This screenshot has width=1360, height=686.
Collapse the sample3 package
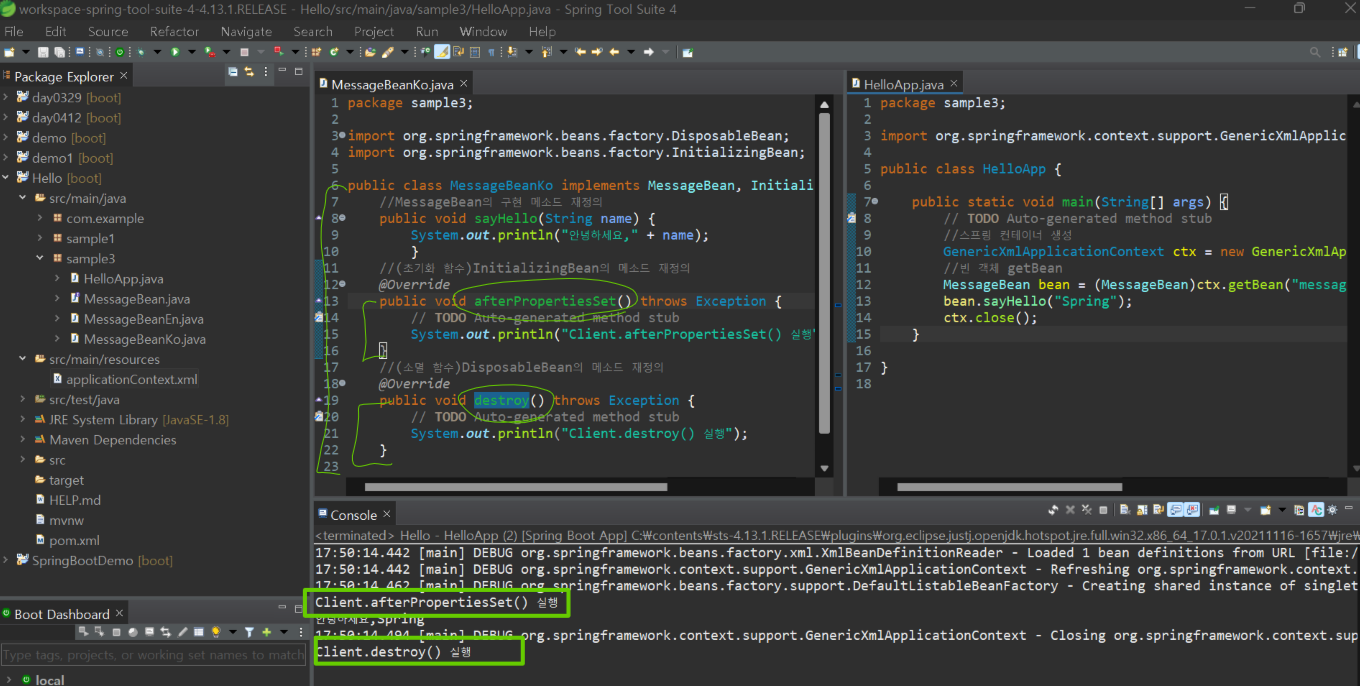point(41,258)
